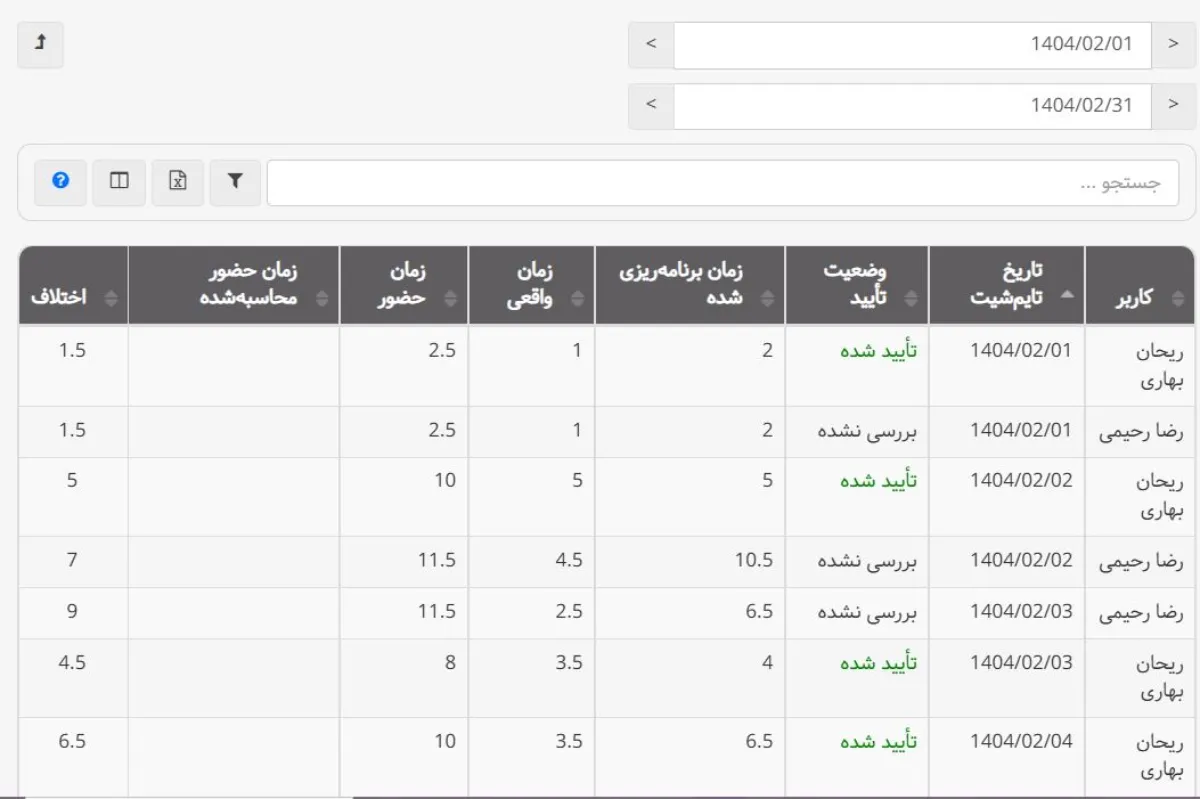The width and height of the screenshot is (1200, 799).
Task: Open the help question-mark icon
Action: 60,182
